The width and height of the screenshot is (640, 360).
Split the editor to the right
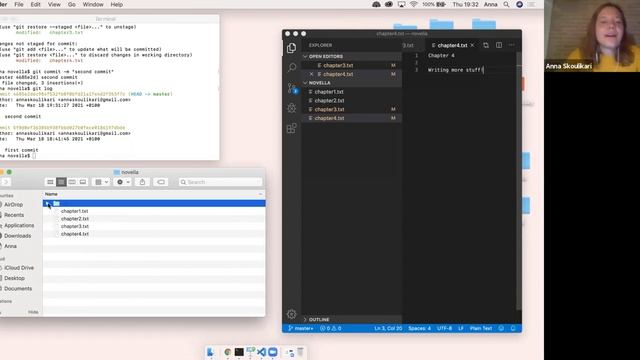tap(499, 45)
